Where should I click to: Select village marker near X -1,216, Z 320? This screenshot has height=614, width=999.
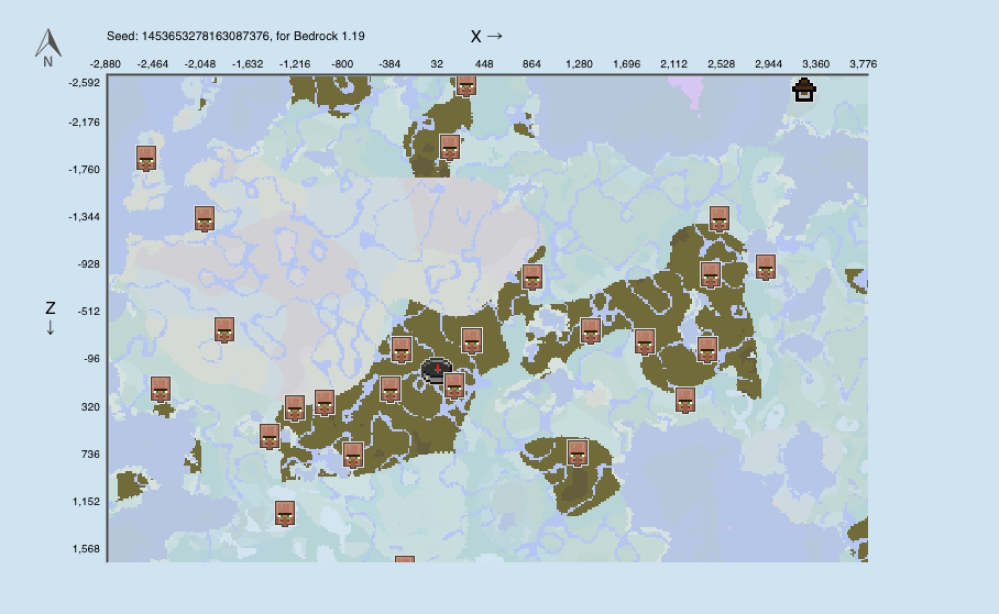point(294,408)
